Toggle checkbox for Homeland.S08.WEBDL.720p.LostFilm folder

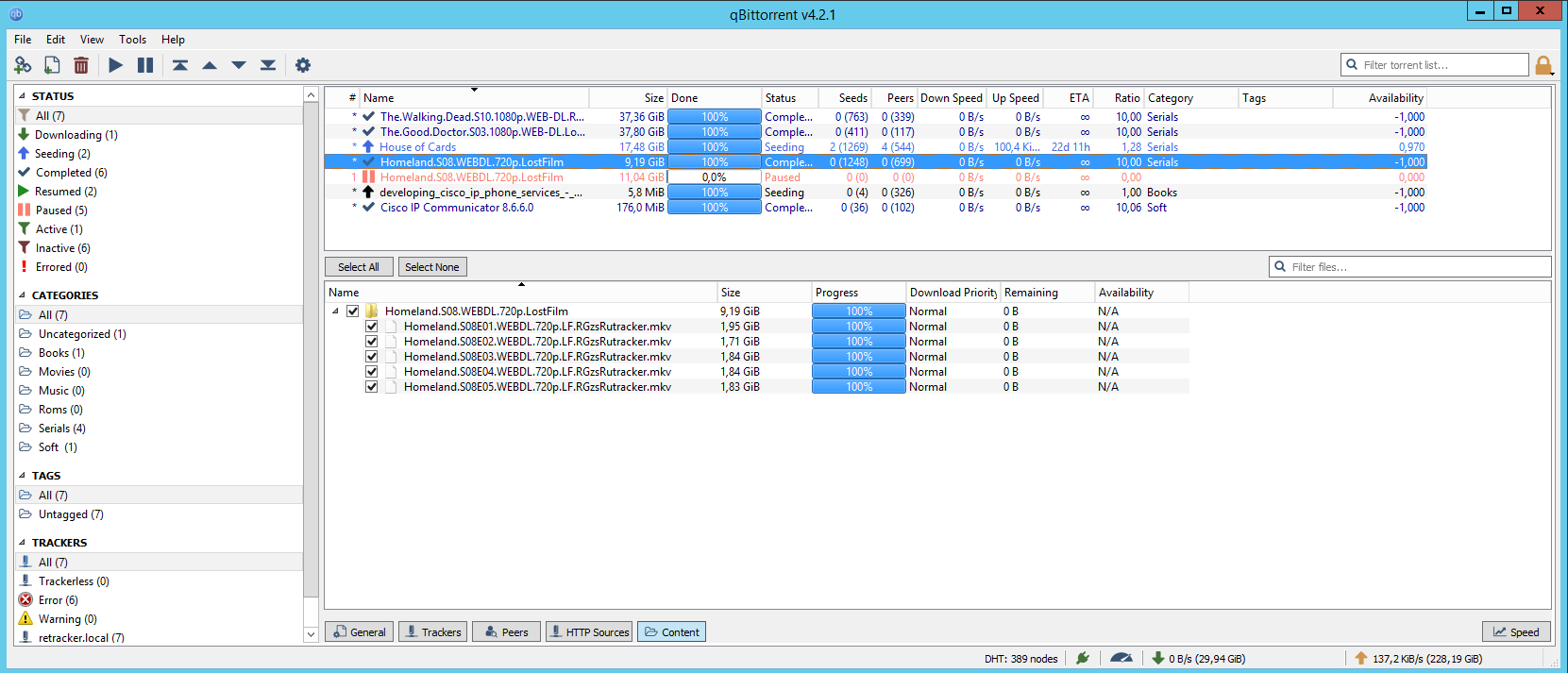(x=353, y=311)
